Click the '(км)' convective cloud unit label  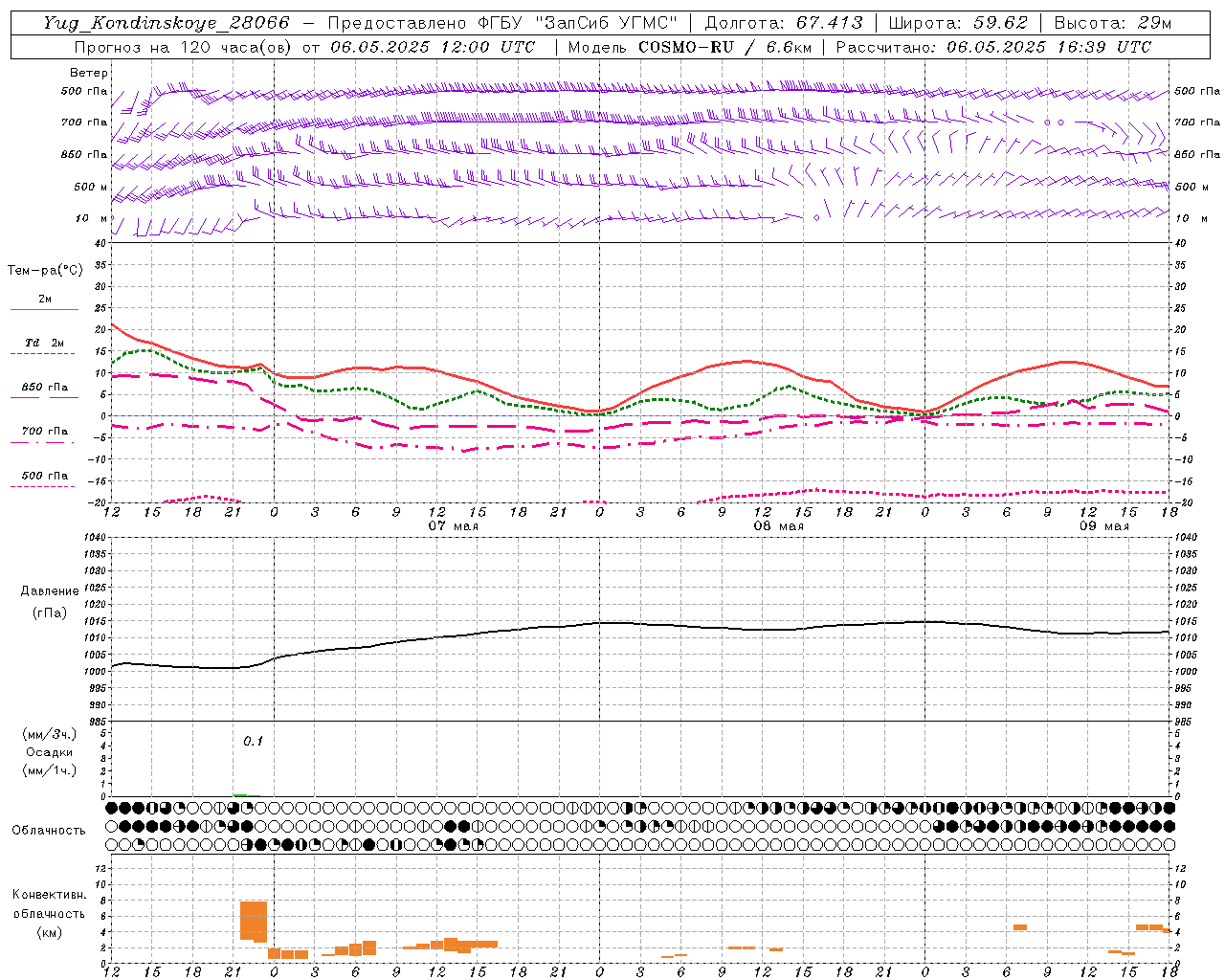[50, 932]
